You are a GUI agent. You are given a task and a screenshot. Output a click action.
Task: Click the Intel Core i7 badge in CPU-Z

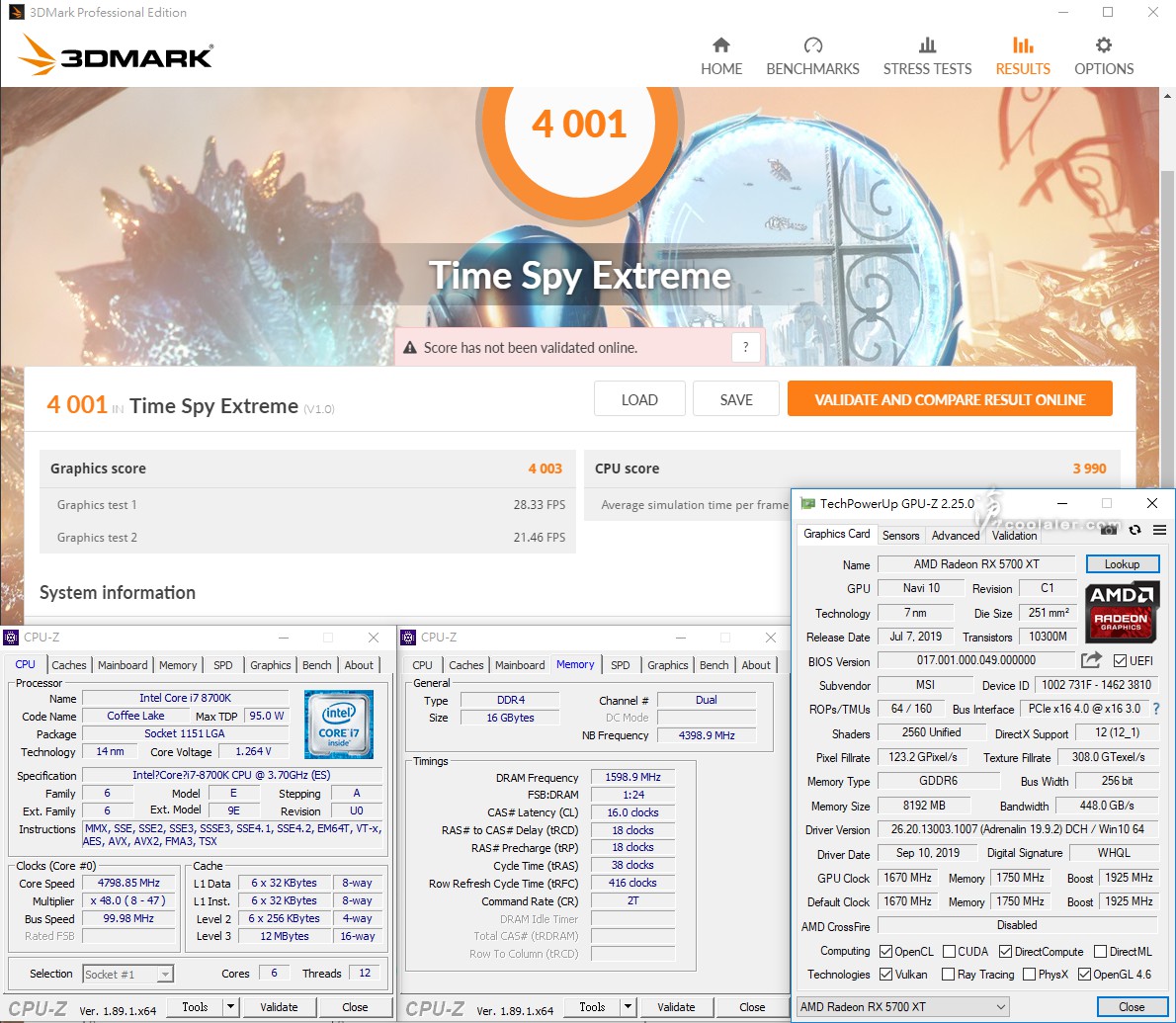[338, 724]
